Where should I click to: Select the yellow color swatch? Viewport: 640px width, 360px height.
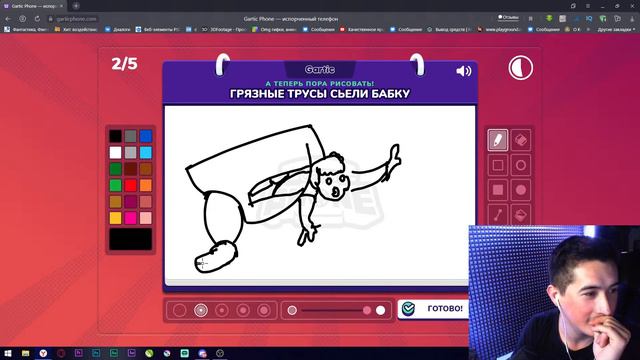tap(115, 218)
